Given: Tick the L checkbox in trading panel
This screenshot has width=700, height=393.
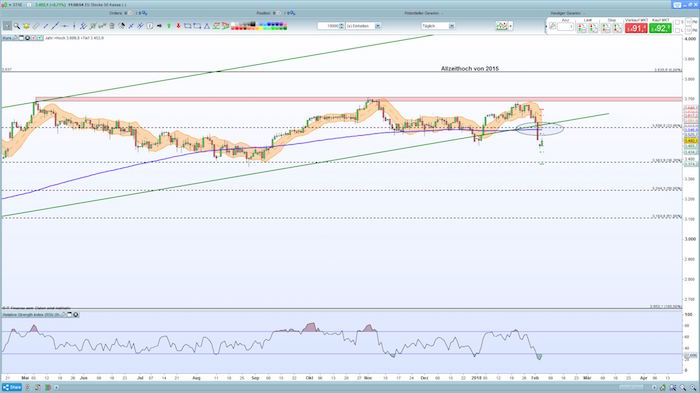Looking at the screenshot, I should [677, 30].
